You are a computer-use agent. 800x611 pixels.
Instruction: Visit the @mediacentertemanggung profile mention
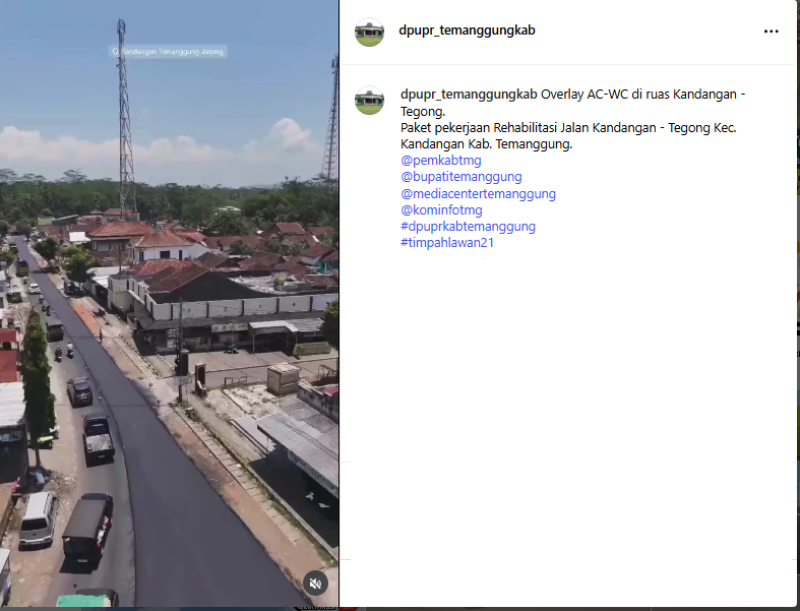[x=478, y=194]
